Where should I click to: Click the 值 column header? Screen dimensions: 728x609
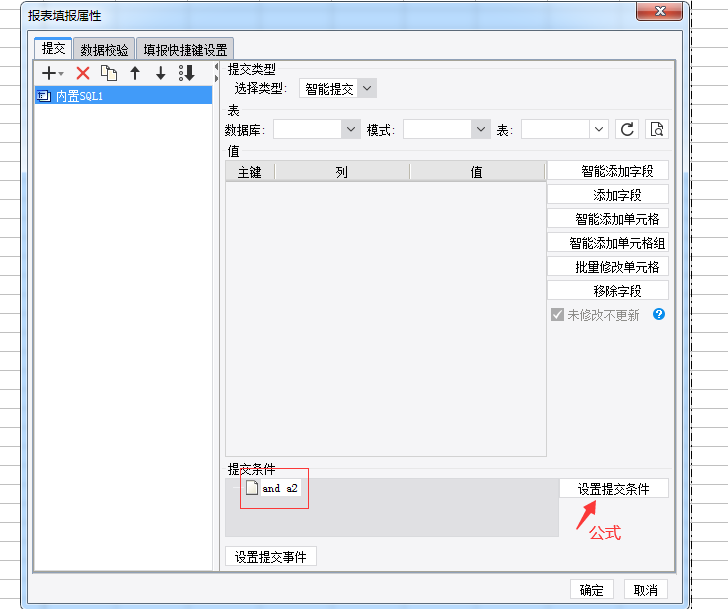476,172
